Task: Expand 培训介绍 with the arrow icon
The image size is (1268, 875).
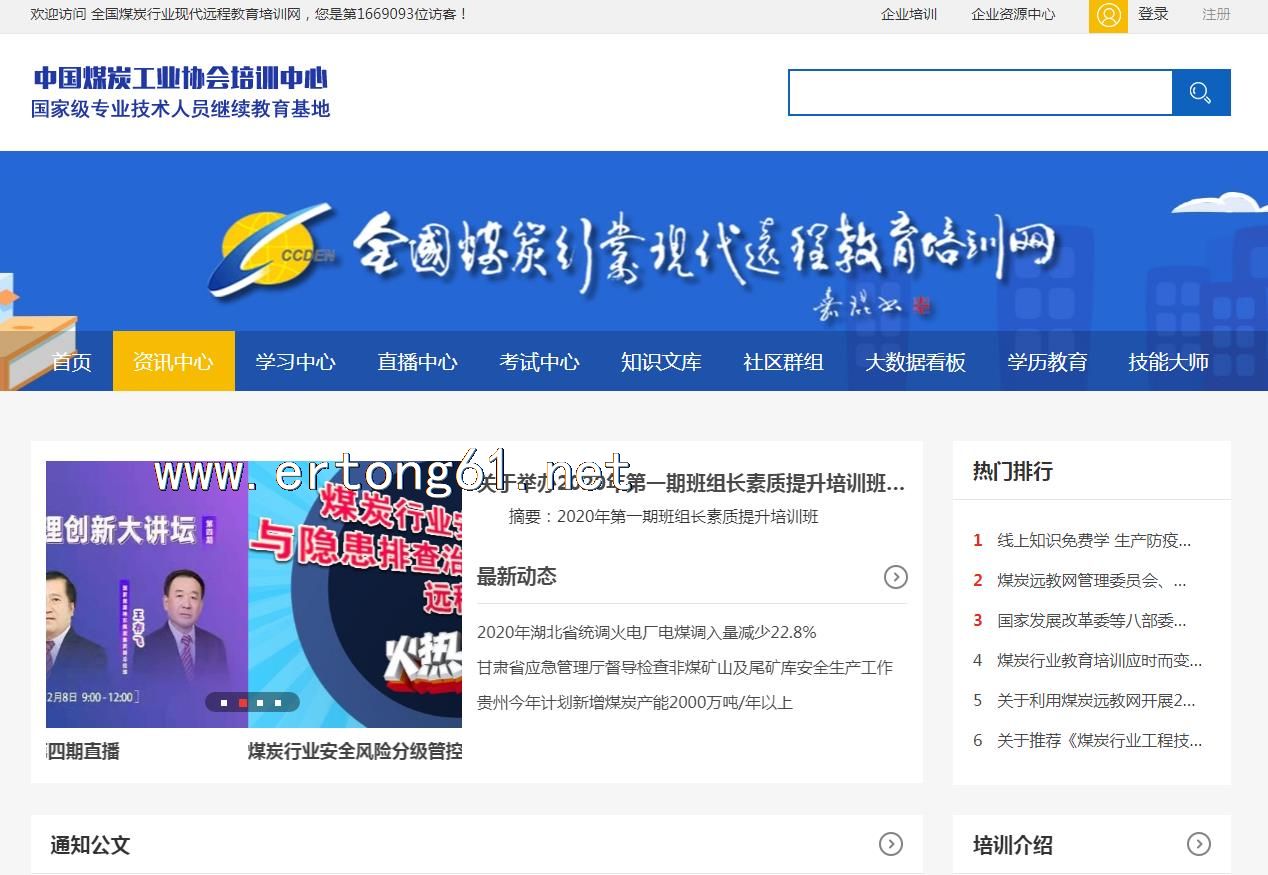Action: 1198,845
